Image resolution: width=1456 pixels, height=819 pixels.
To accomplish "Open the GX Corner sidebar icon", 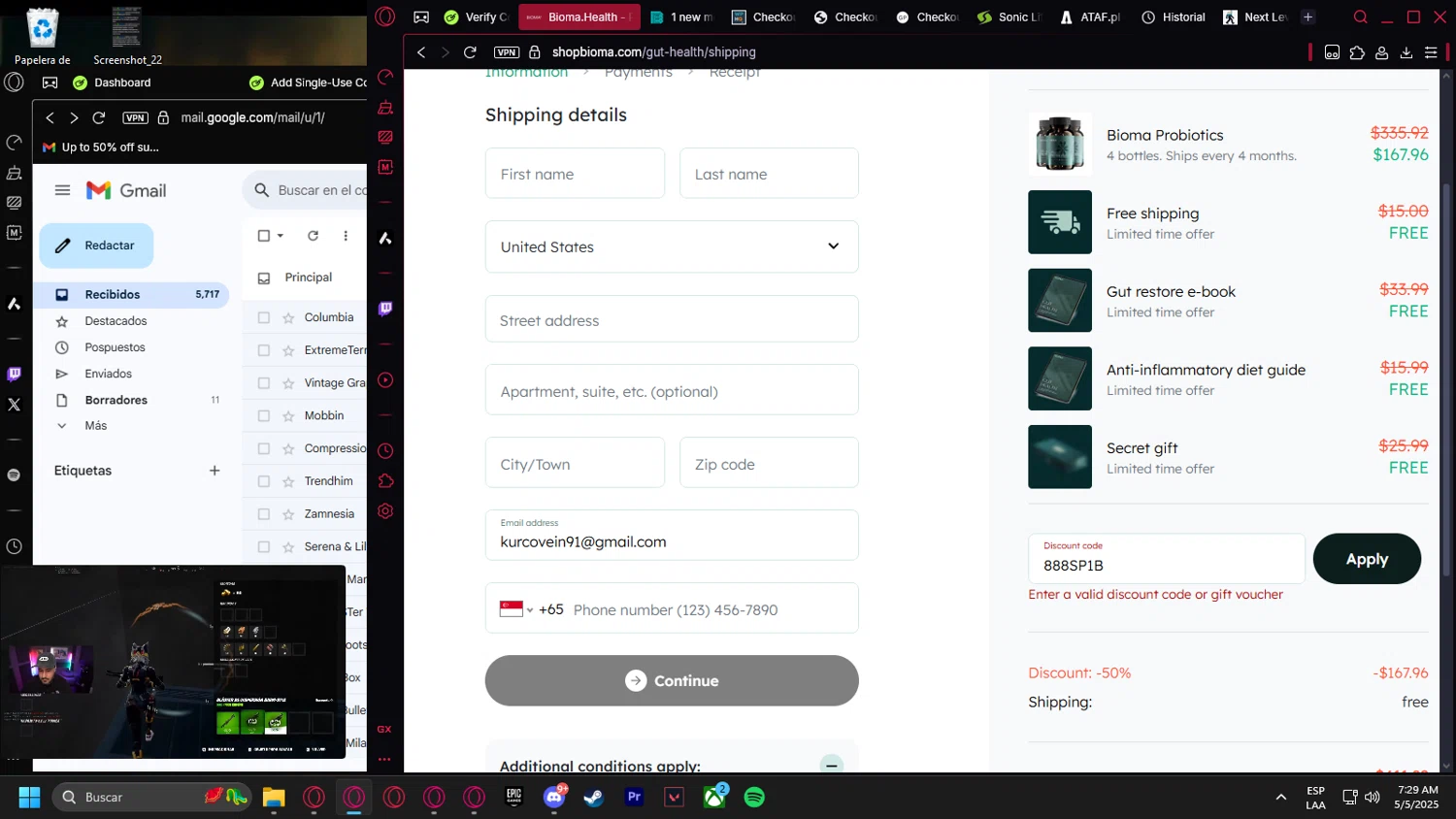I will tap(384, 729).
